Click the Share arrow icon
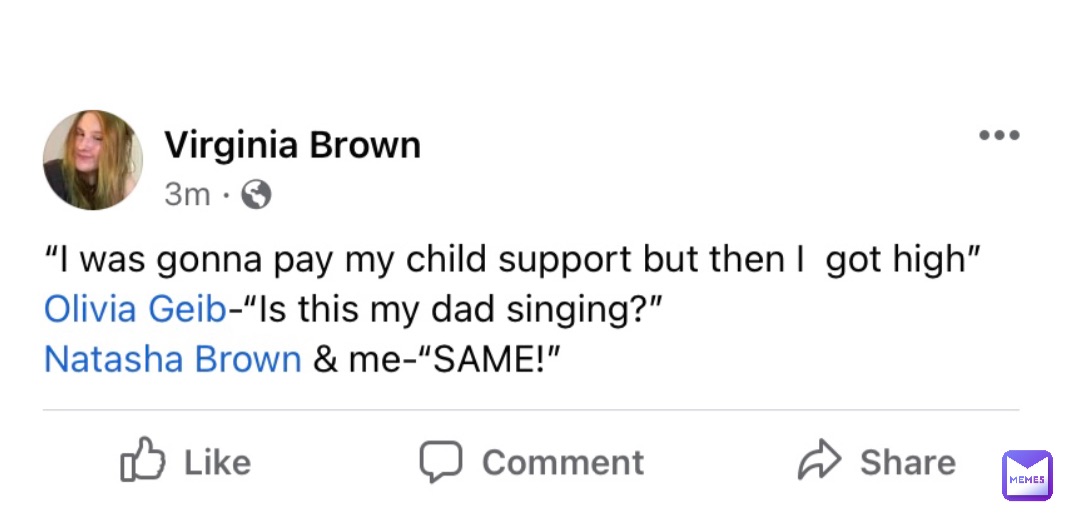This screenshot has width=1080, height=515. coord(821,460)
